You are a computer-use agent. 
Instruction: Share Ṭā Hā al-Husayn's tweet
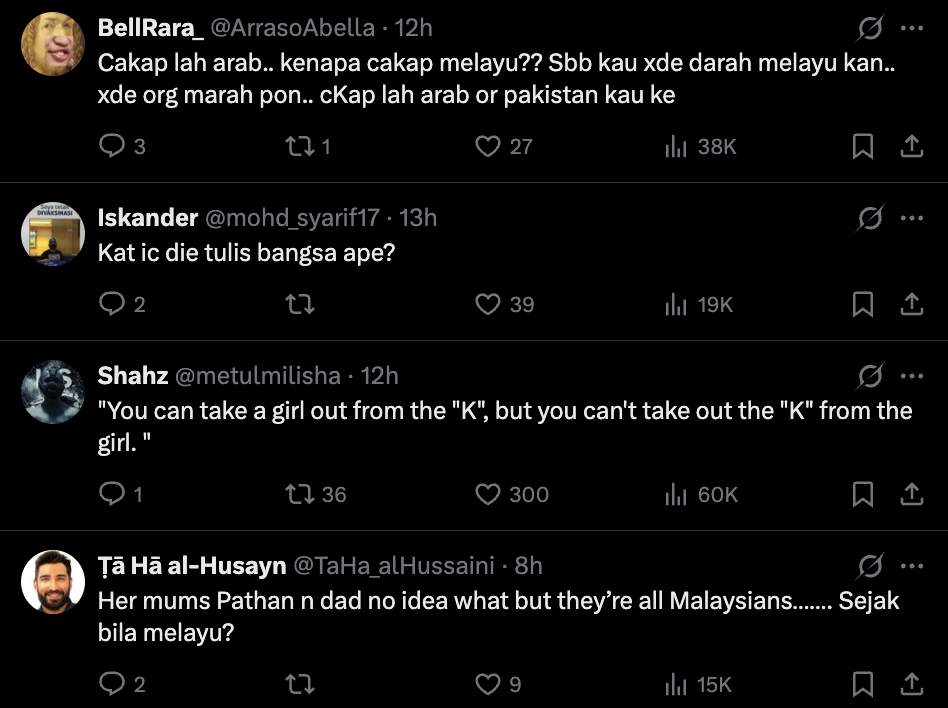(x=912, y=684)
